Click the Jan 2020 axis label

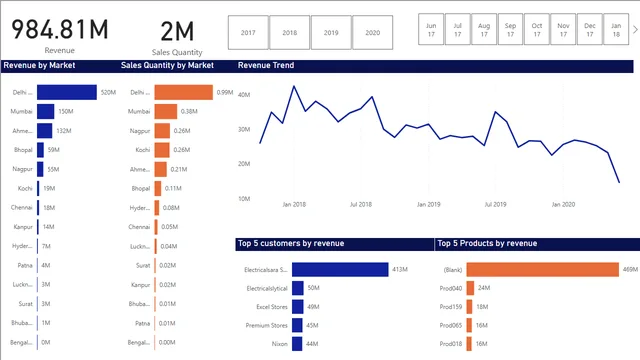(563, 204)
